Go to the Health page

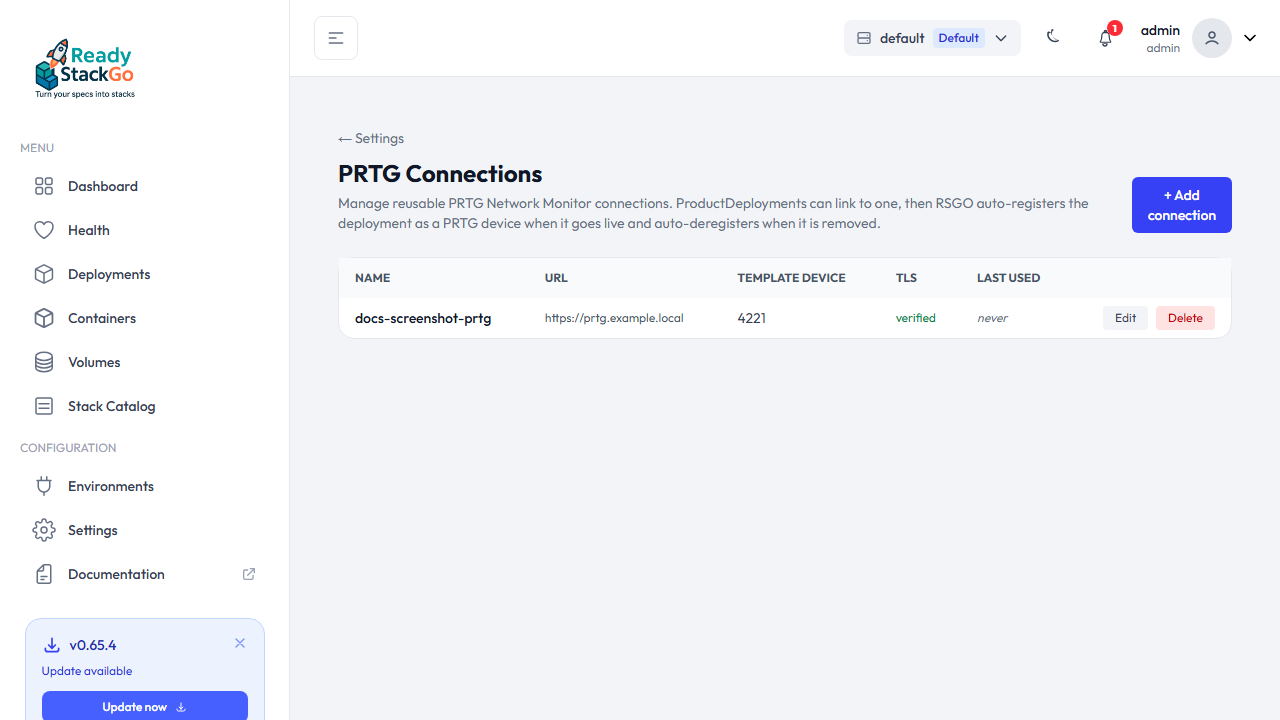pos(145,230)
